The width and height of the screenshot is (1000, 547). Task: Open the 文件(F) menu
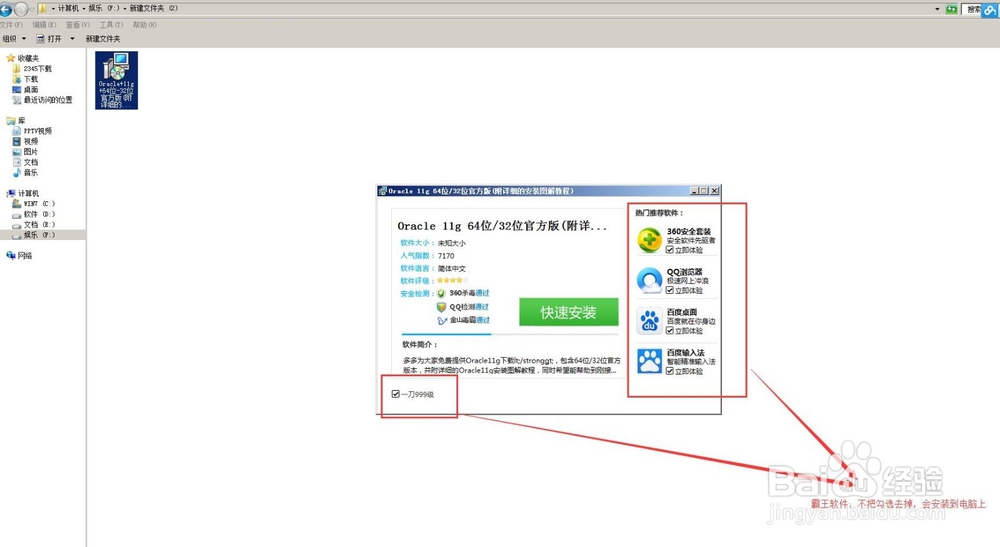click(x=11, y=25)
